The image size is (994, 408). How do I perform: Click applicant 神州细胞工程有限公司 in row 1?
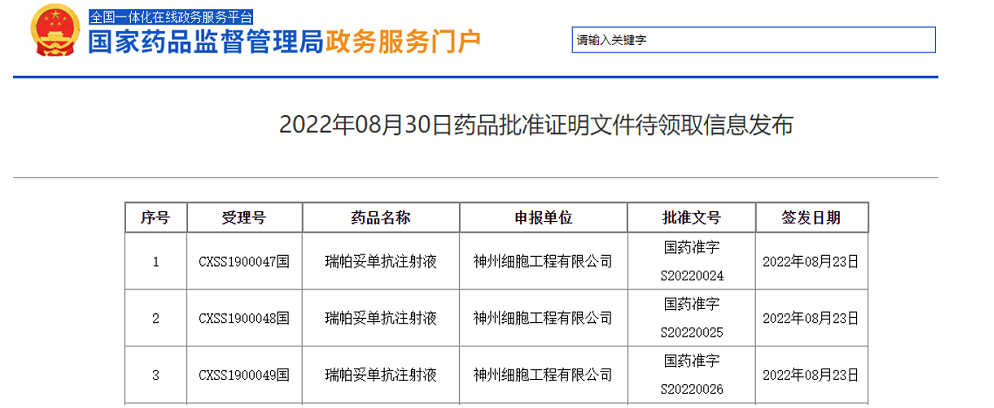point(543,262)
